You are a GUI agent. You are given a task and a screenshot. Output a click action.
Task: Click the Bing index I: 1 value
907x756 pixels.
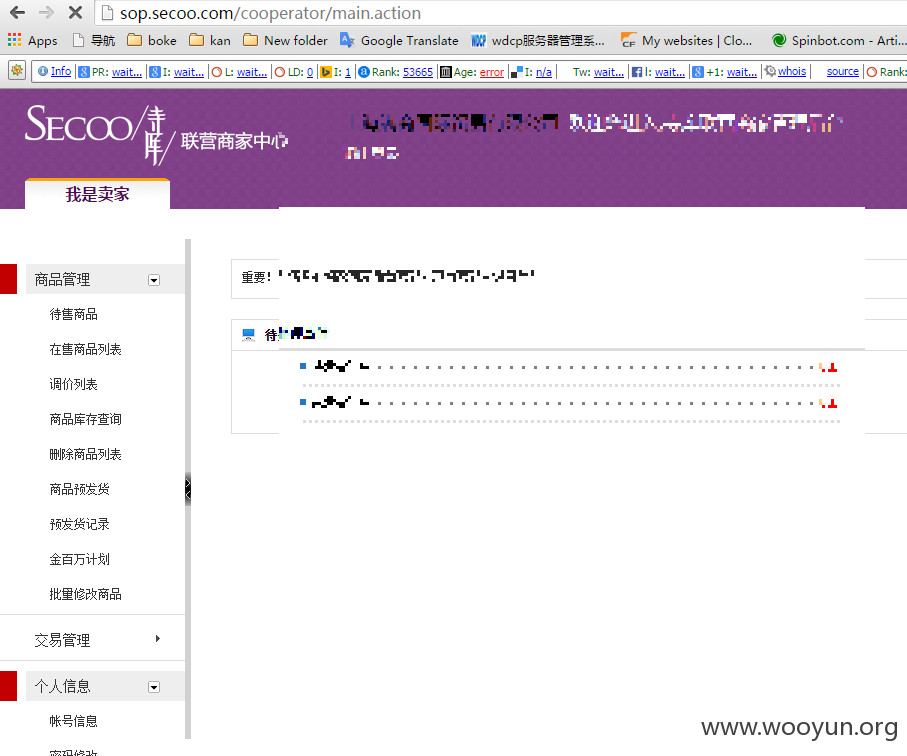348,72
